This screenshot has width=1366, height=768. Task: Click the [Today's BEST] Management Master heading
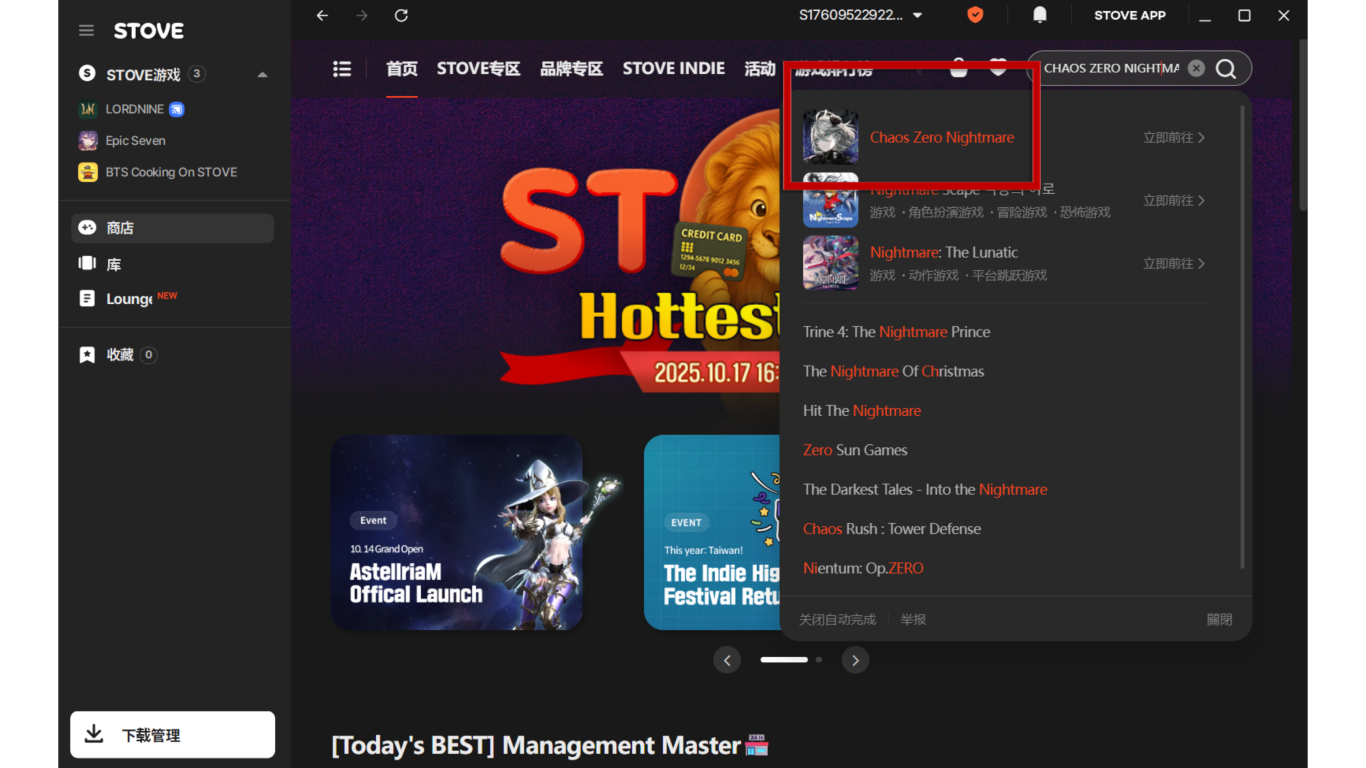point(550,745)
